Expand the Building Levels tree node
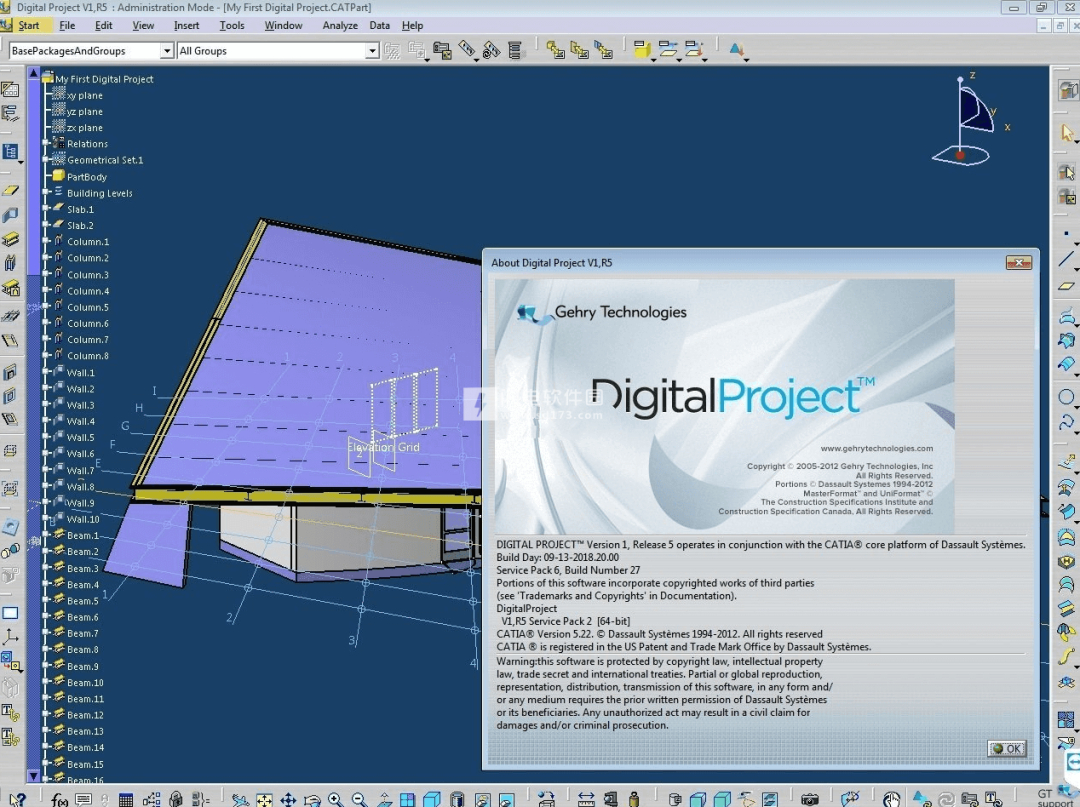Image resolution: width=1080 pixels, height=807 pixels. click(45, 192)
